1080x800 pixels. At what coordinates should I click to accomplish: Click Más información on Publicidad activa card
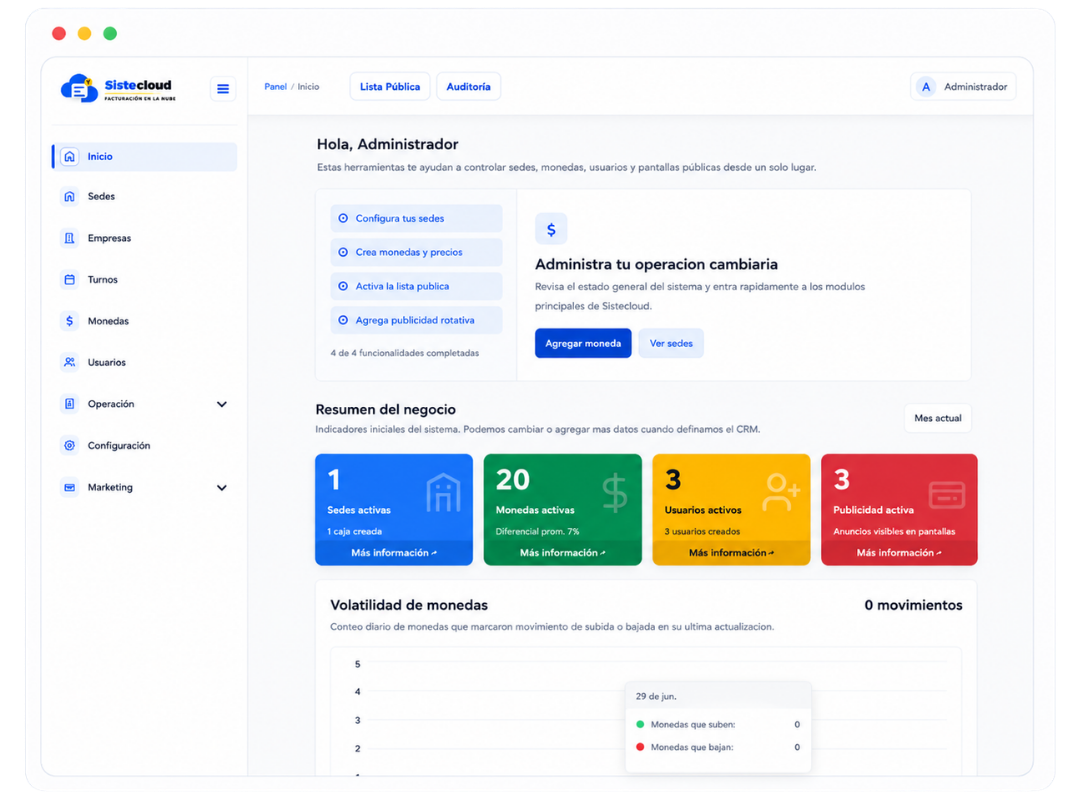(x=899, y=553)
